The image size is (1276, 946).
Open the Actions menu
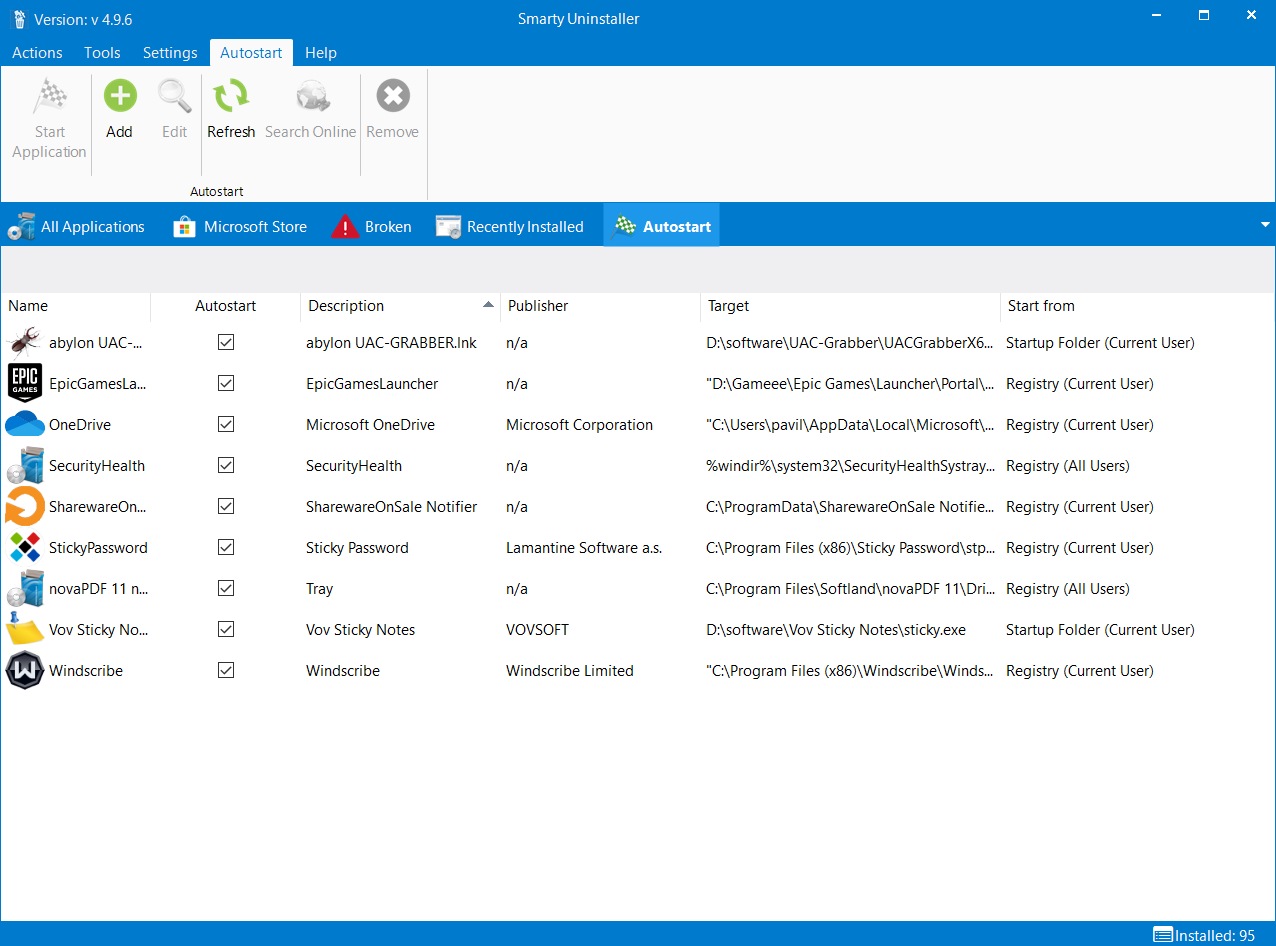37,53
